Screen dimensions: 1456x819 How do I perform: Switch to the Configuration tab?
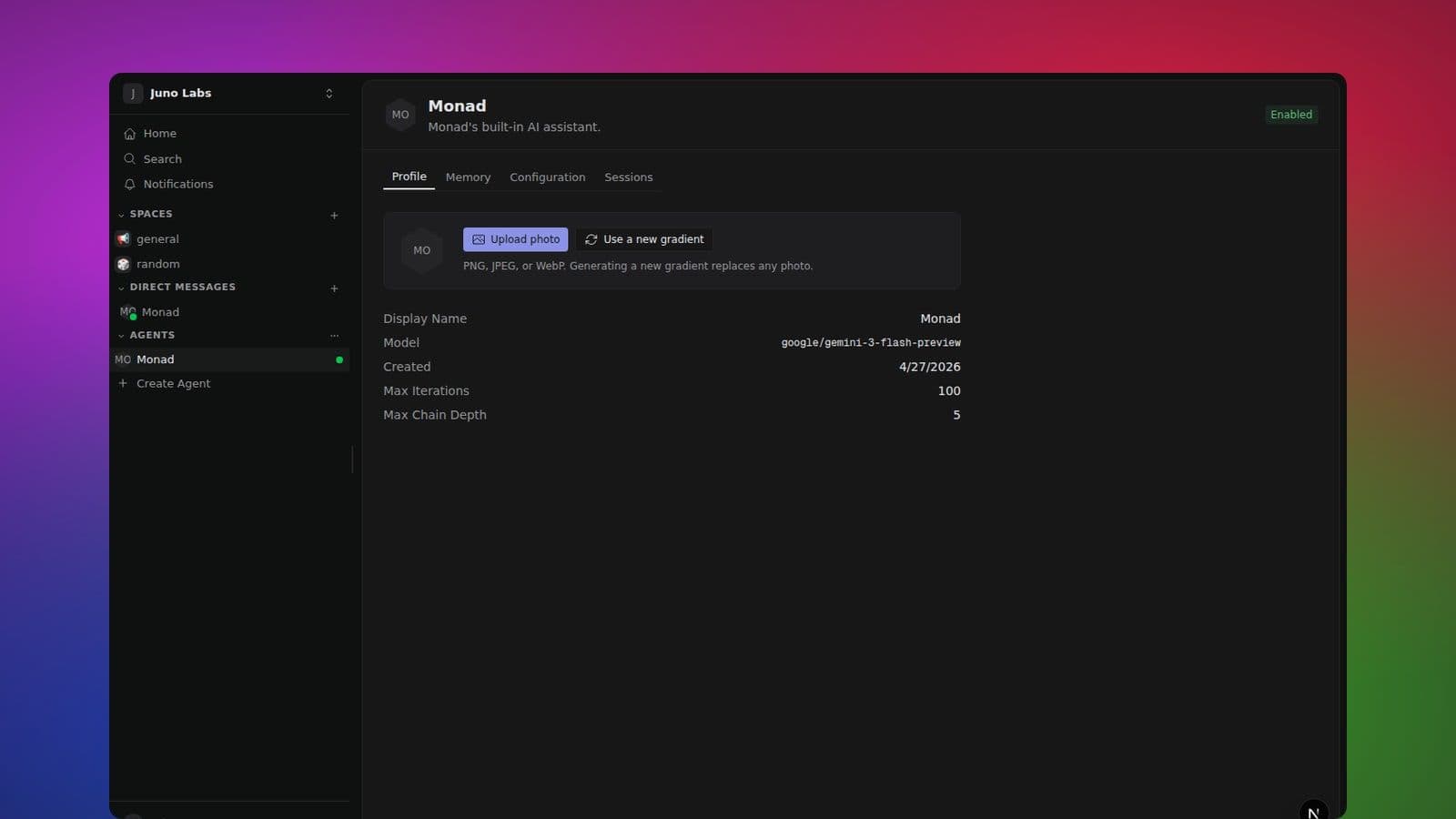click(x=547, y=177)
